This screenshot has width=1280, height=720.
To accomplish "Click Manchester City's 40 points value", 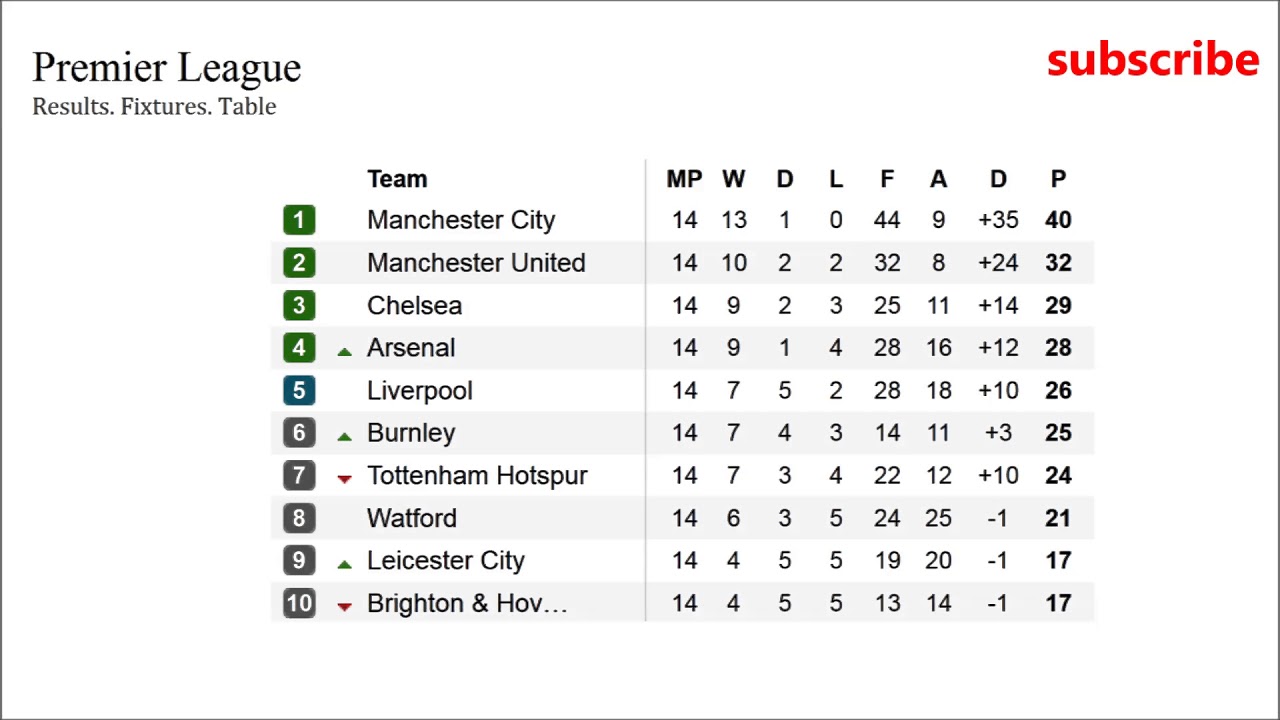I will (1058, 220).
